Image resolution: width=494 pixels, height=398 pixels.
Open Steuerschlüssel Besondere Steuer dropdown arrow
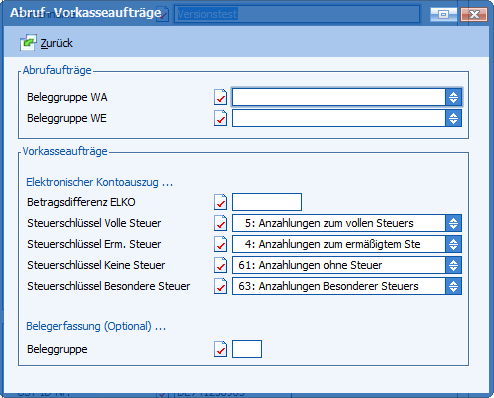(453, 286)
